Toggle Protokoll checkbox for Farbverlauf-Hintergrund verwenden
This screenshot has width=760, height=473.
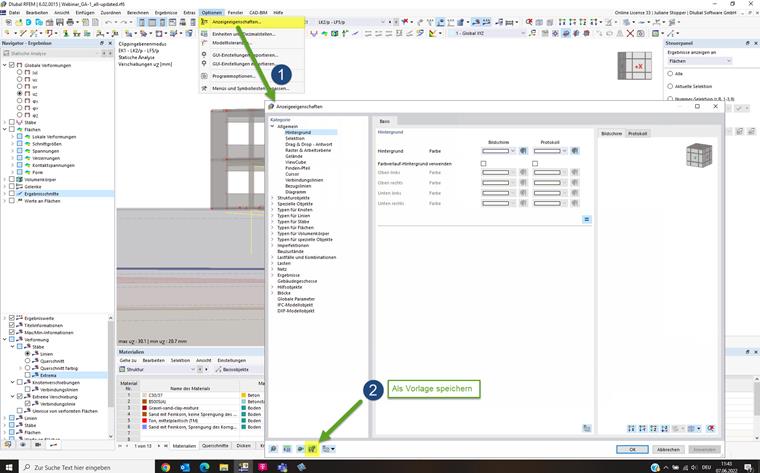535,164
